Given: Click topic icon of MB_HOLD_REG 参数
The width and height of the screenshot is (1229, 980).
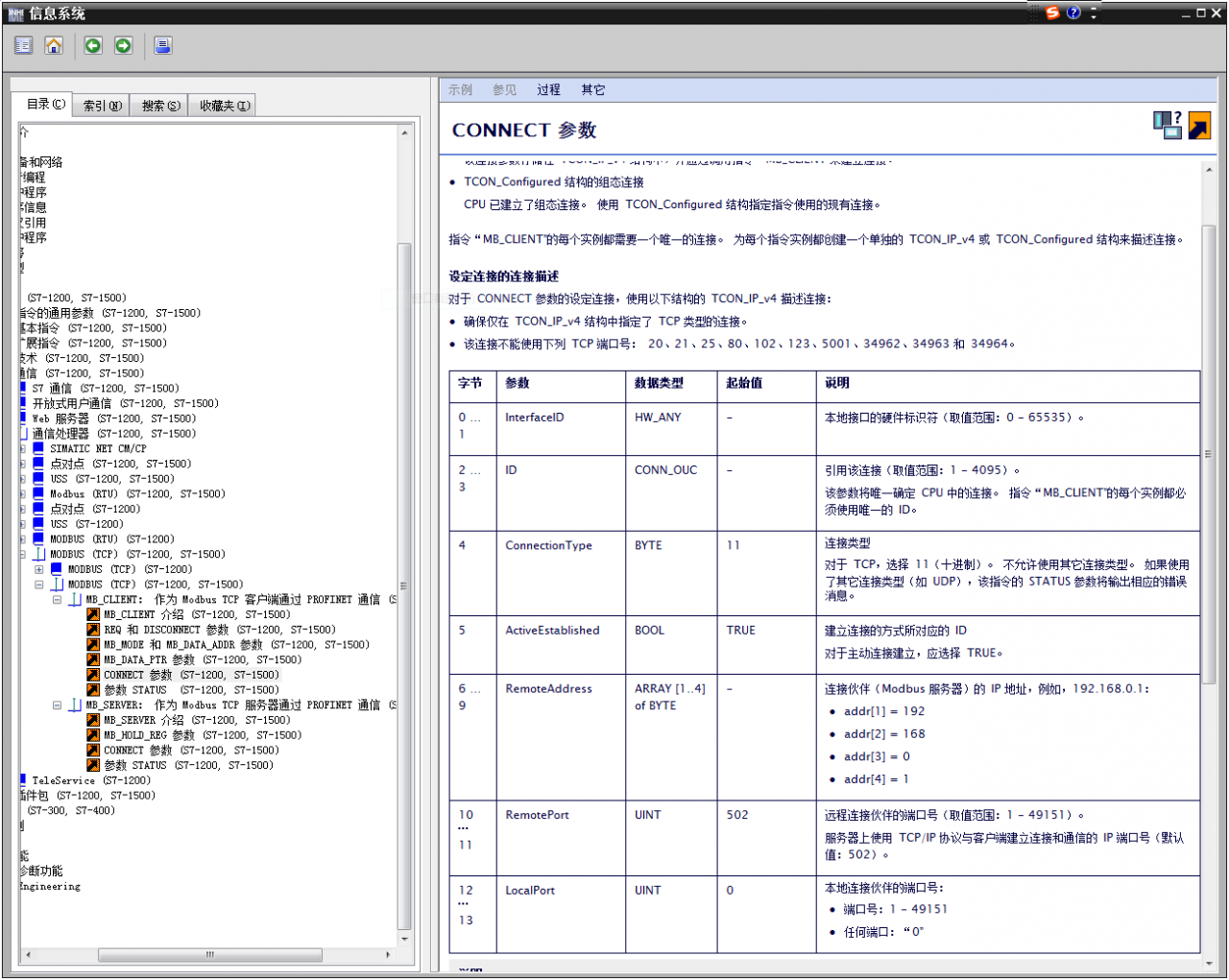Looking at the screenshot, I should [x=93, y=735].
